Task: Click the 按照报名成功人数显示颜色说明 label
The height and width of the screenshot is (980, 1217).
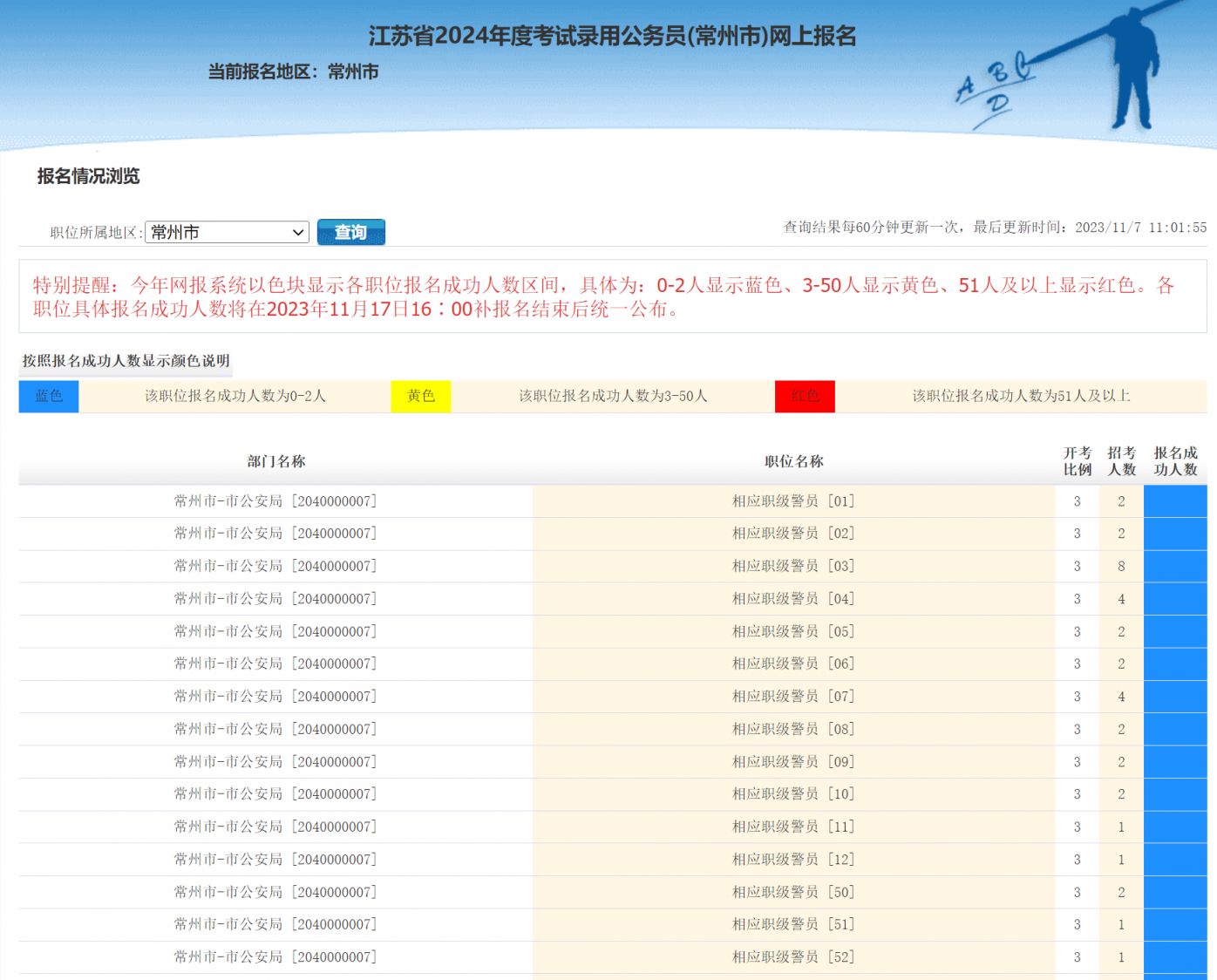Action: coord(126,361)
